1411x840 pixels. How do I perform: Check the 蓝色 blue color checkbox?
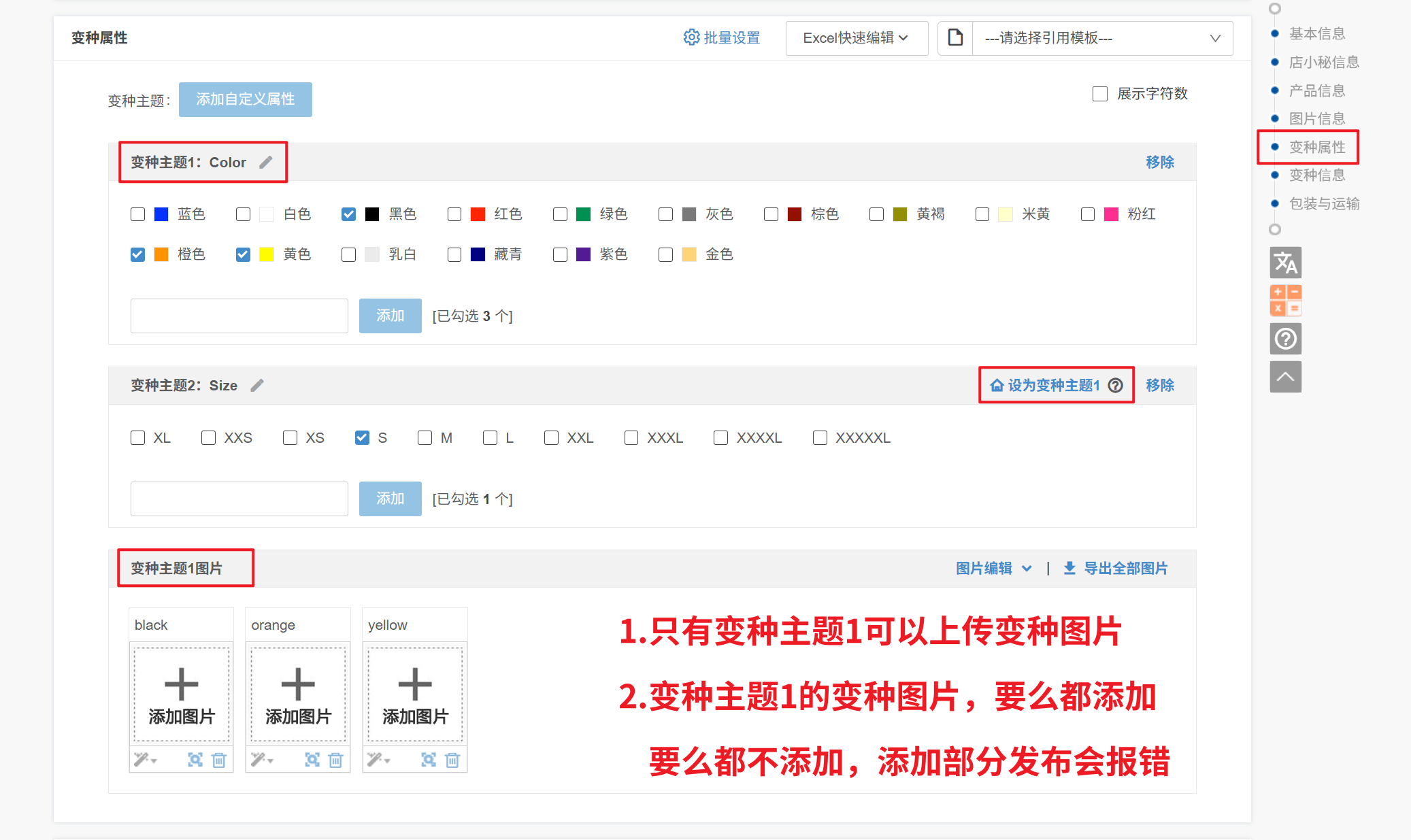(x=138, y=214)
